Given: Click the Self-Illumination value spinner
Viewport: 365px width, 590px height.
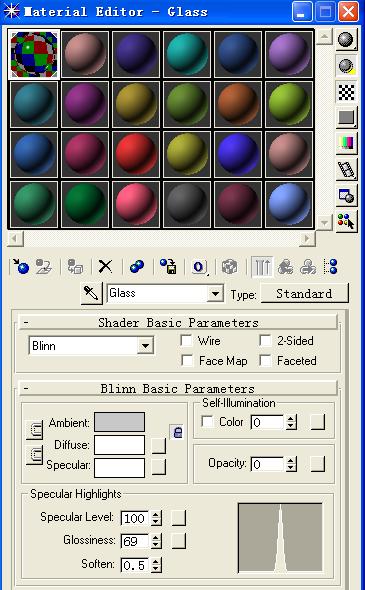Looking at the screenshot, I should pos(291,422).
